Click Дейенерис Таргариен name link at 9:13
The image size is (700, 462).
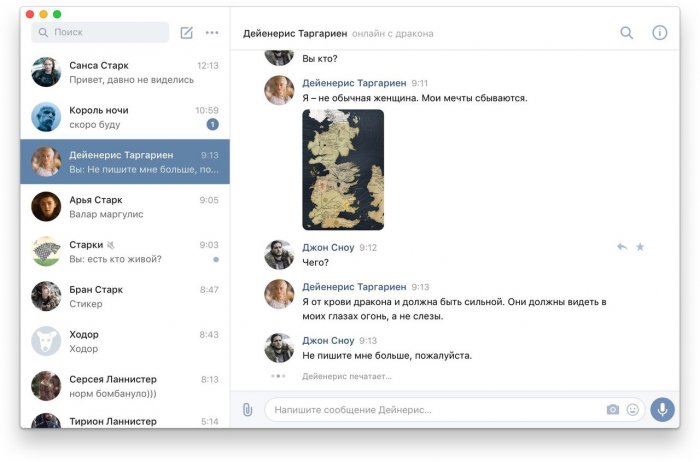pyautogui.click(x=354, y=287)
